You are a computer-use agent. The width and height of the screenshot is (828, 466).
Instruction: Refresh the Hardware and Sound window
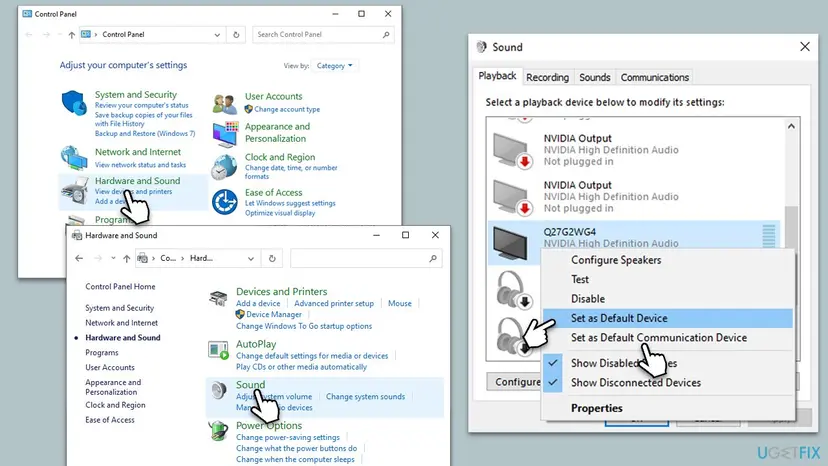click(272, 258)
